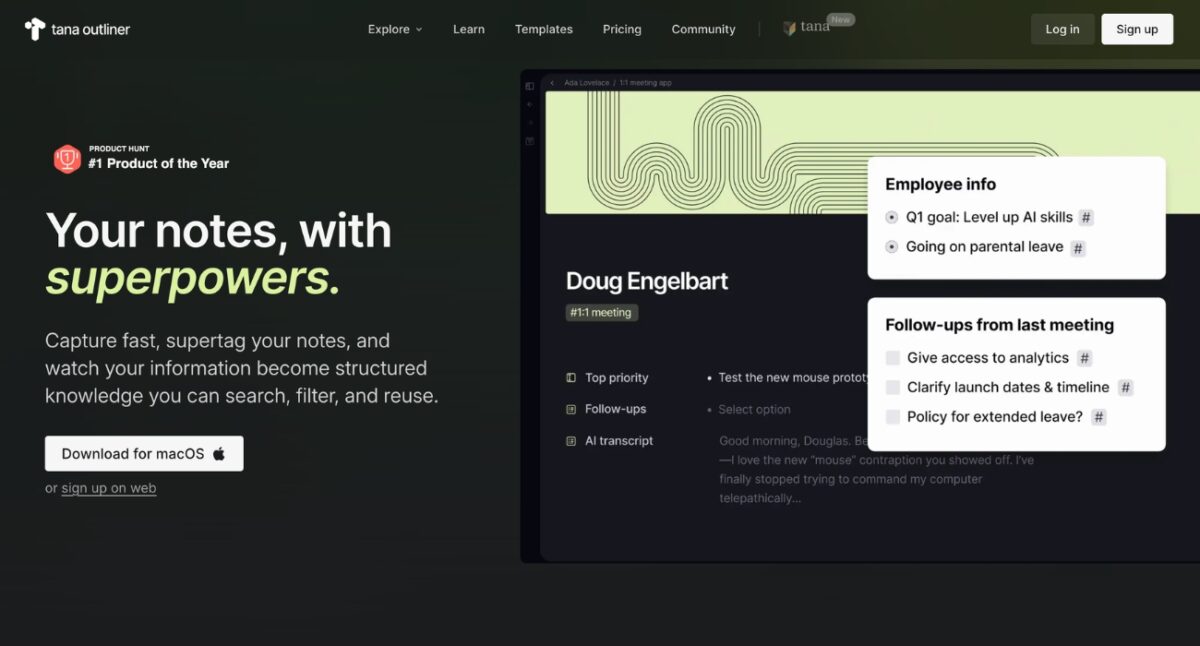Check the Clarify launch dates & timeline box
Viewport: 1200px width, 646px height.
tap(893, 387)
